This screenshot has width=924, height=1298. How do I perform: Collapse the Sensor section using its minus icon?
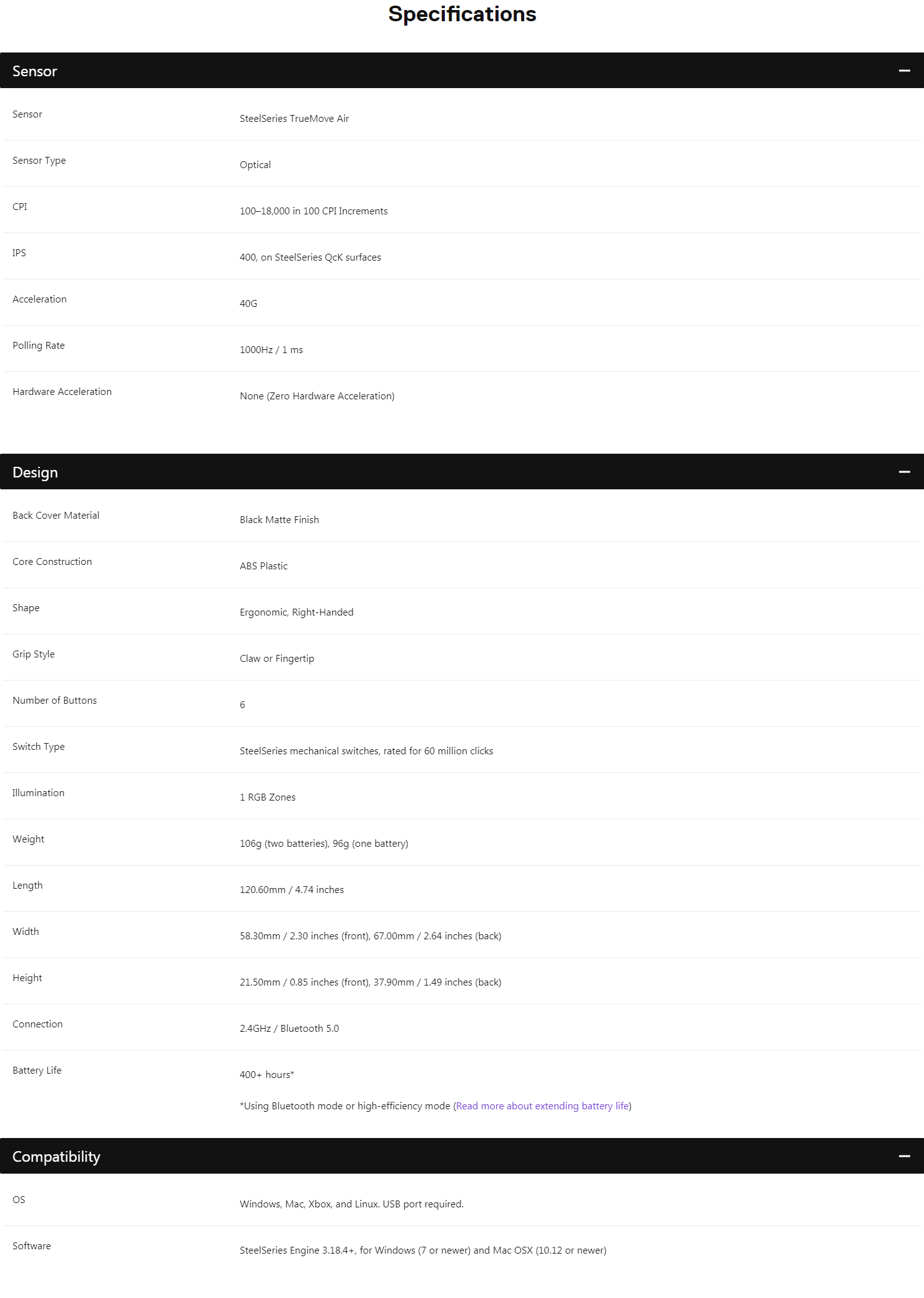tap(904, 71)
